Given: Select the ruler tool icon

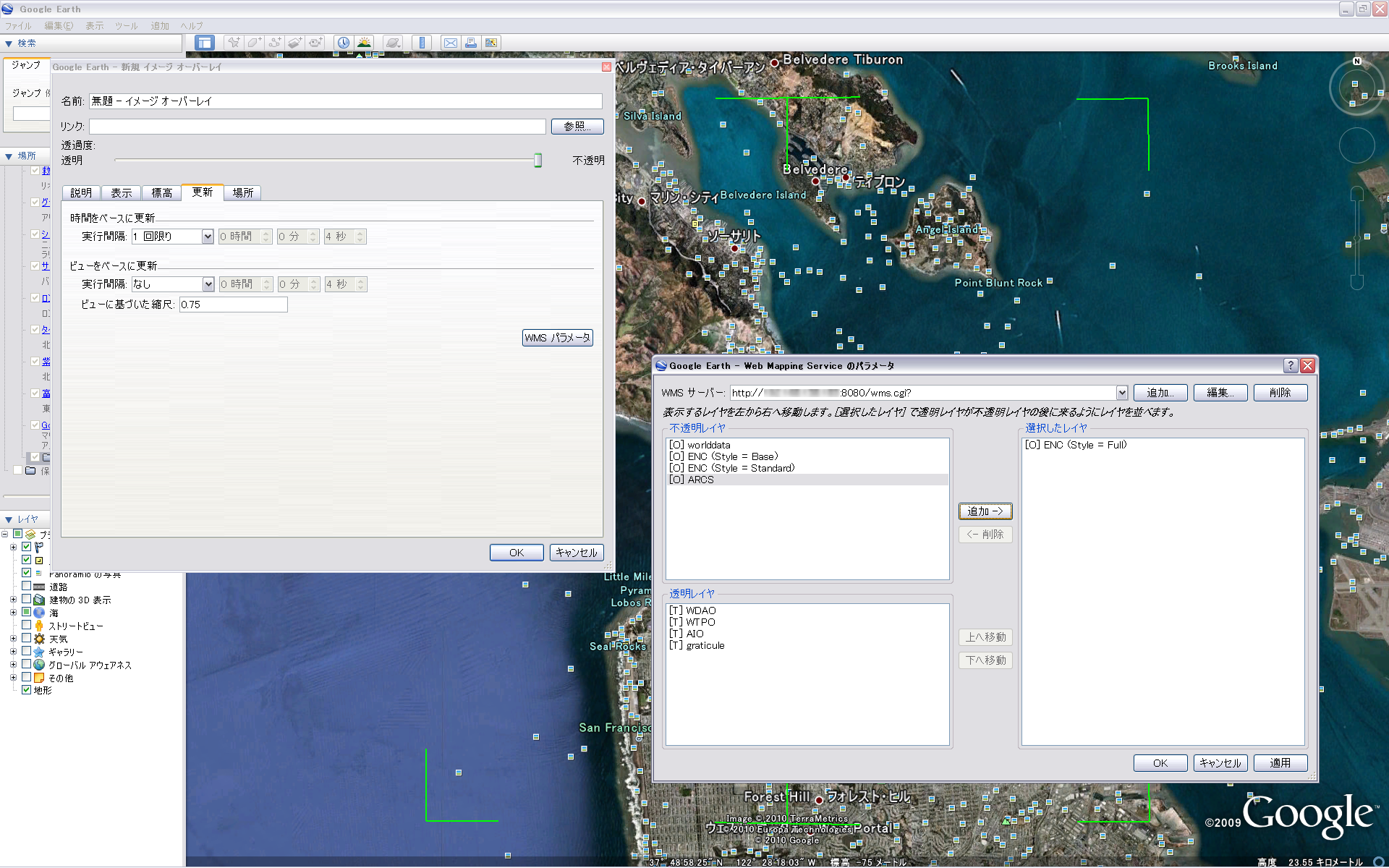Looking at the screenshot, I should [422, 43].
